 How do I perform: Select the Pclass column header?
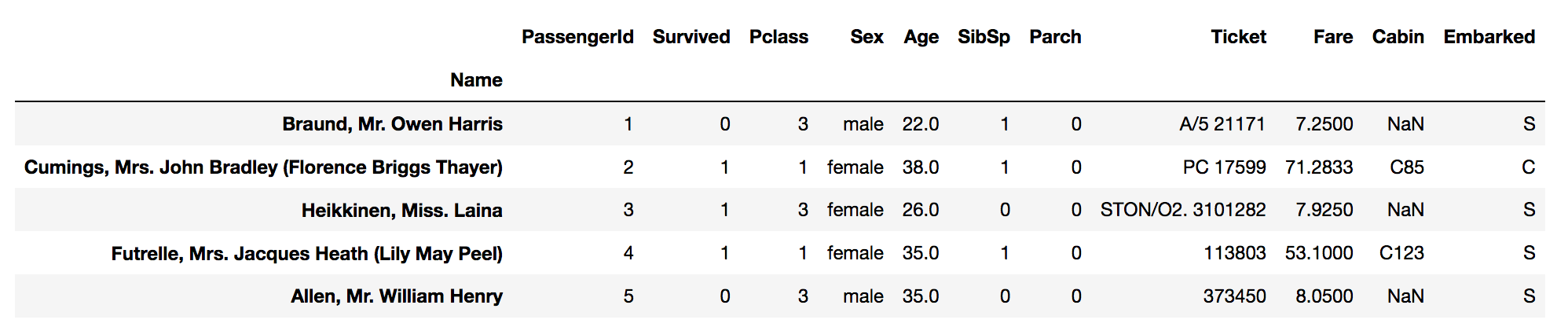click(x=778, y=37)
